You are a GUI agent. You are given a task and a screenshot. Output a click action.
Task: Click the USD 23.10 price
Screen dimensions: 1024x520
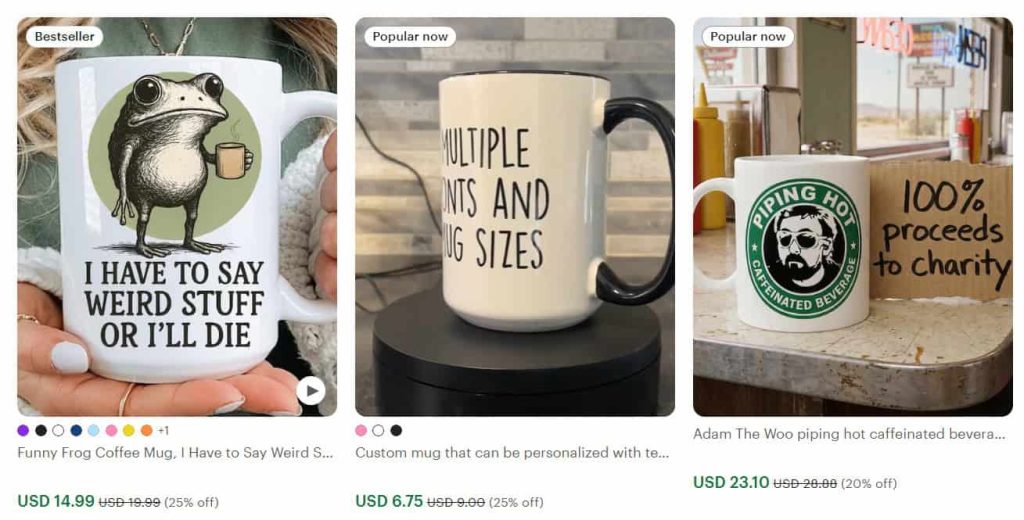pyautogui.click(x=731, y=482)
